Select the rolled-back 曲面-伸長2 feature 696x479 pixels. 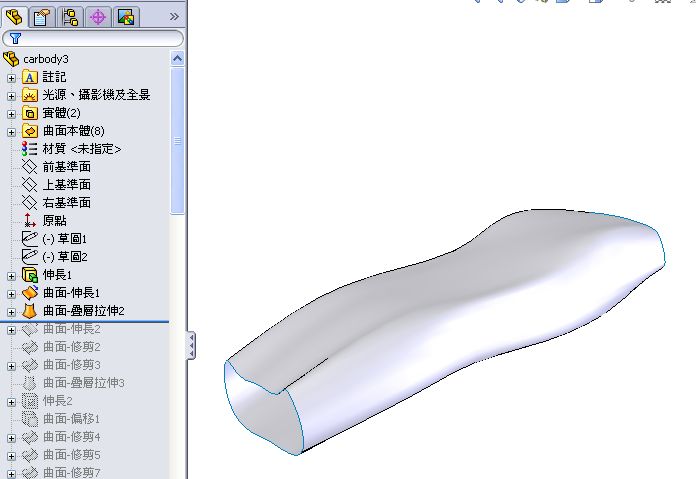click(71, 329)
